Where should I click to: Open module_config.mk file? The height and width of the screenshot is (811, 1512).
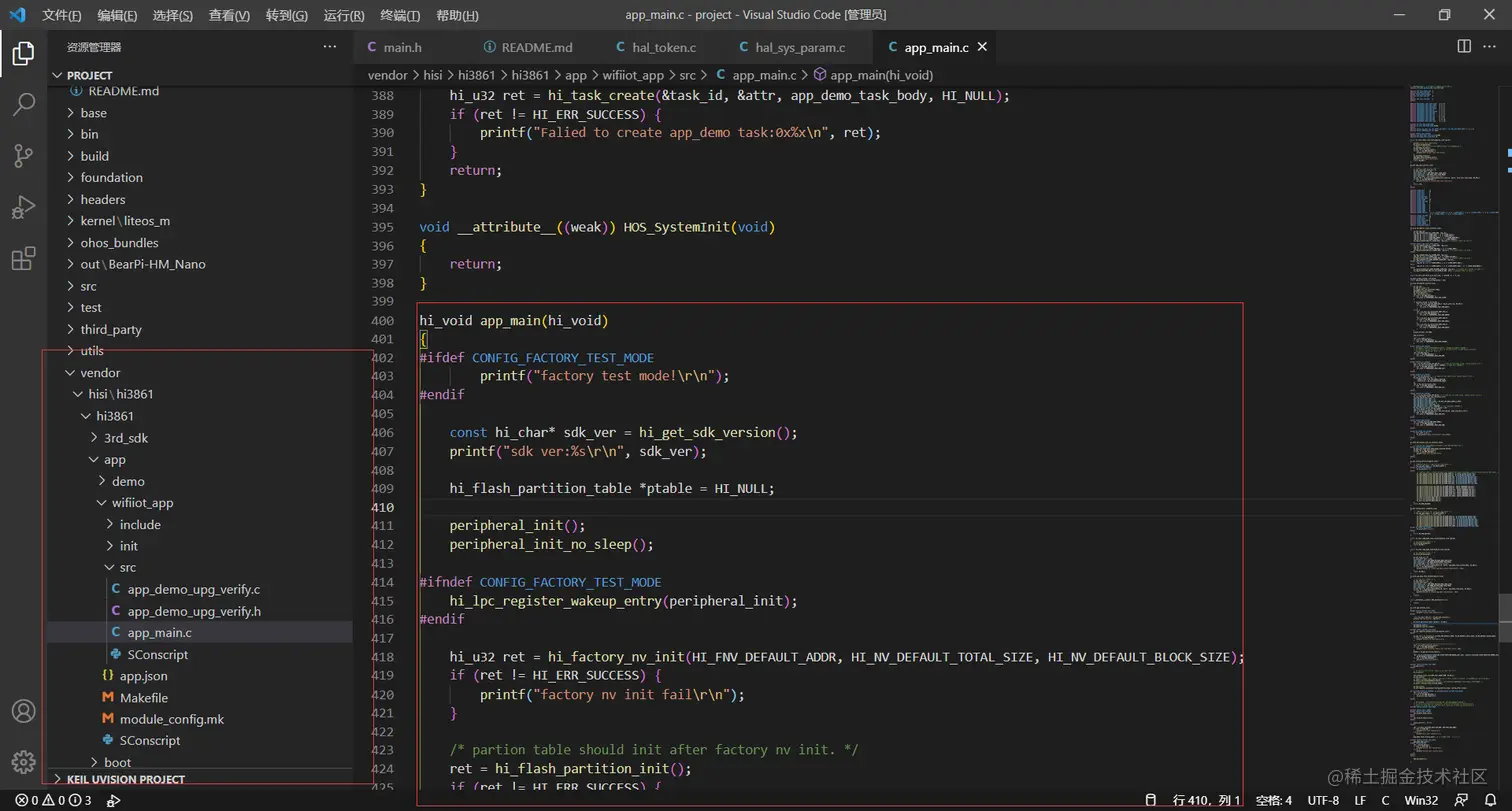tap(200, 719)
